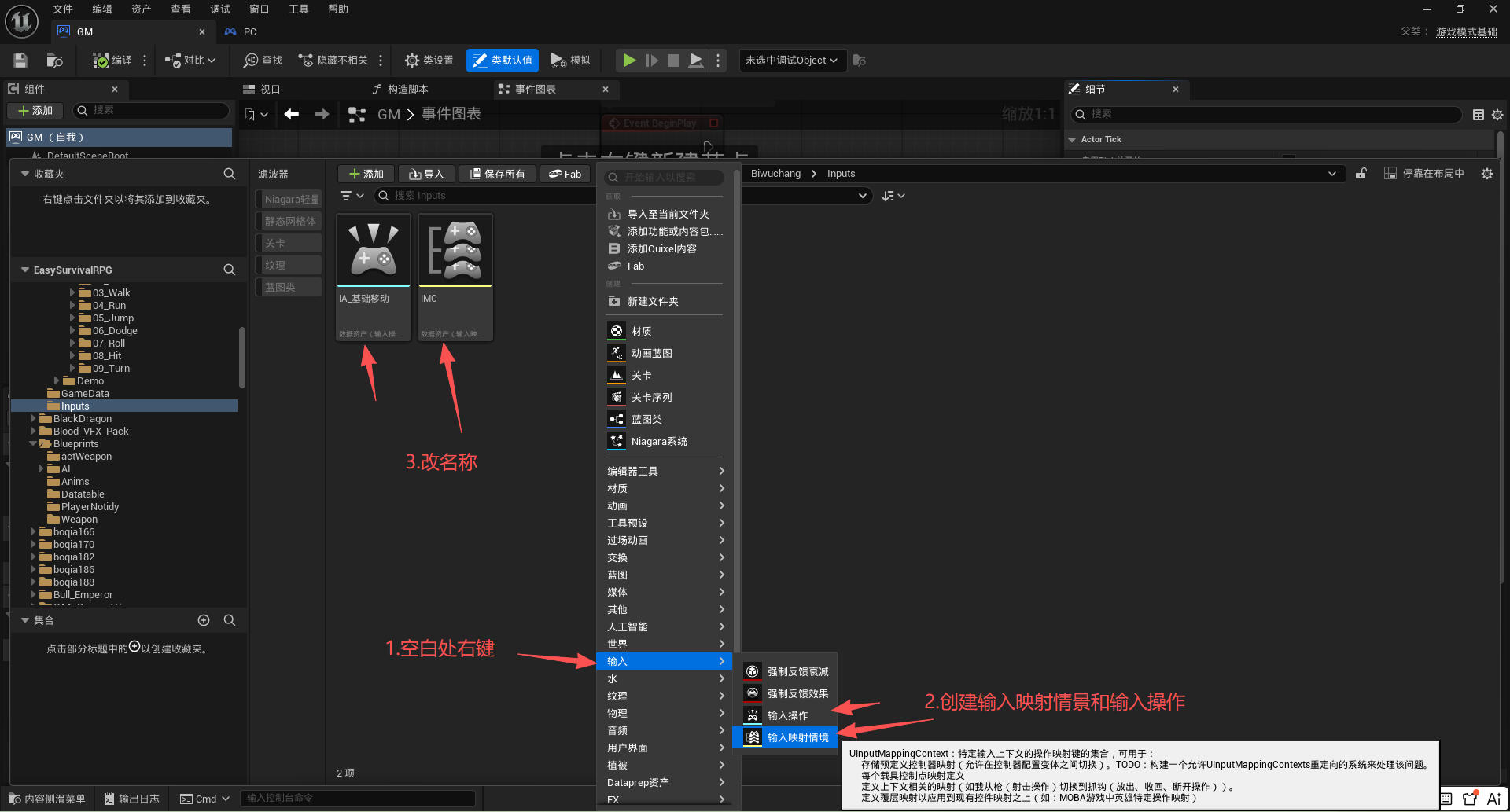This screenshot has width=1510, height=812.
Task: Click the Fab button in content browser
Action: click(565, 174)
